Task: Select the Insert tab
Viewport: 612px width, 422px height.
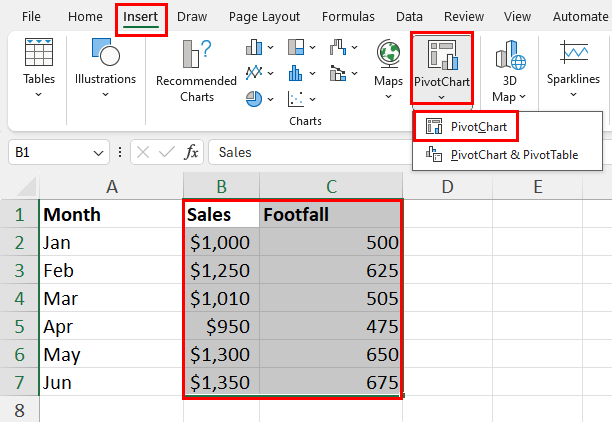Action: pyautogui.click(x=141, y=17)
